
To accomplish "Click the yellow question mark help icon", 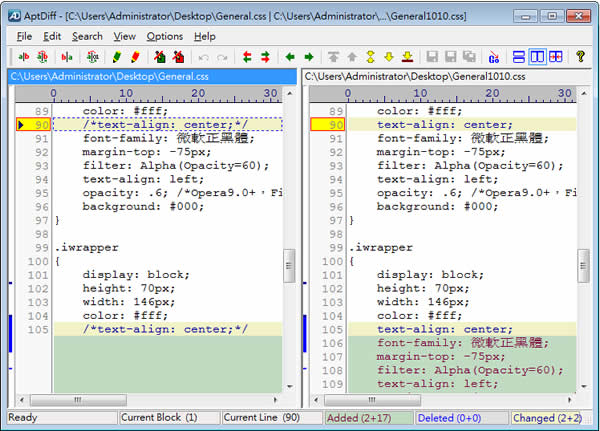I will pyautogui.click(x=580, y=57).
